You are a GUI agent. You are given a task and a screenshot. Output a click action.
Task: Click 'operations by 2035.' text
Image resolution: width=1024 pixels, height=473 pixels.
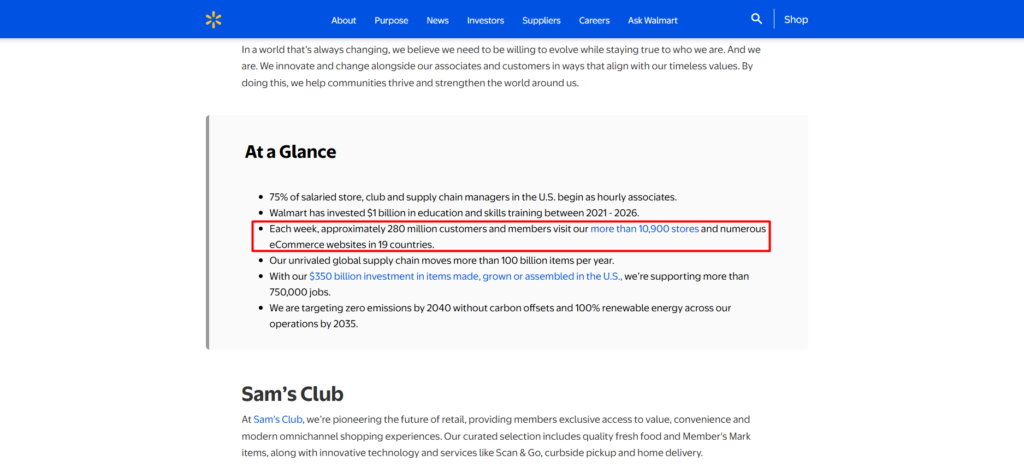313,323
